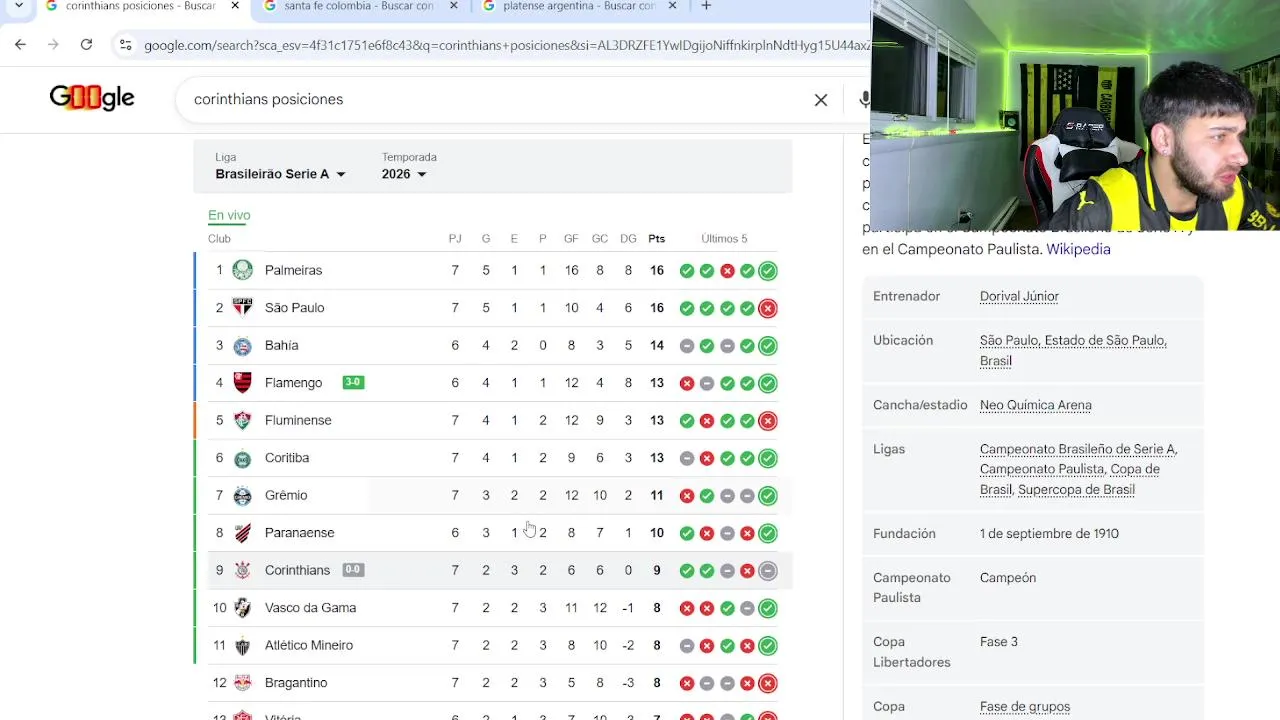The width and height of the screenshot is (1280, 720).
Task: Open the tab search dropdown arrow
Action: pos(18,6)
